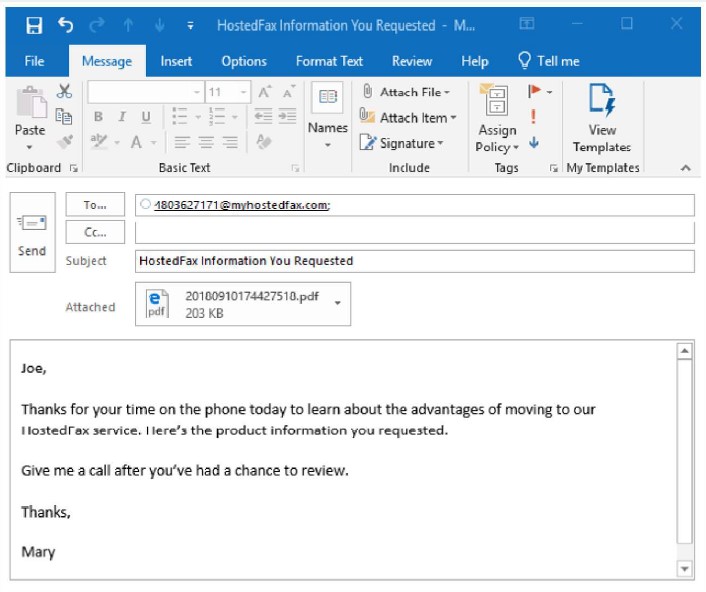Screen dimensions: 706x592
Task: Select the attached PDF file 20180910174427518.pdf
Action: [243, 304]
